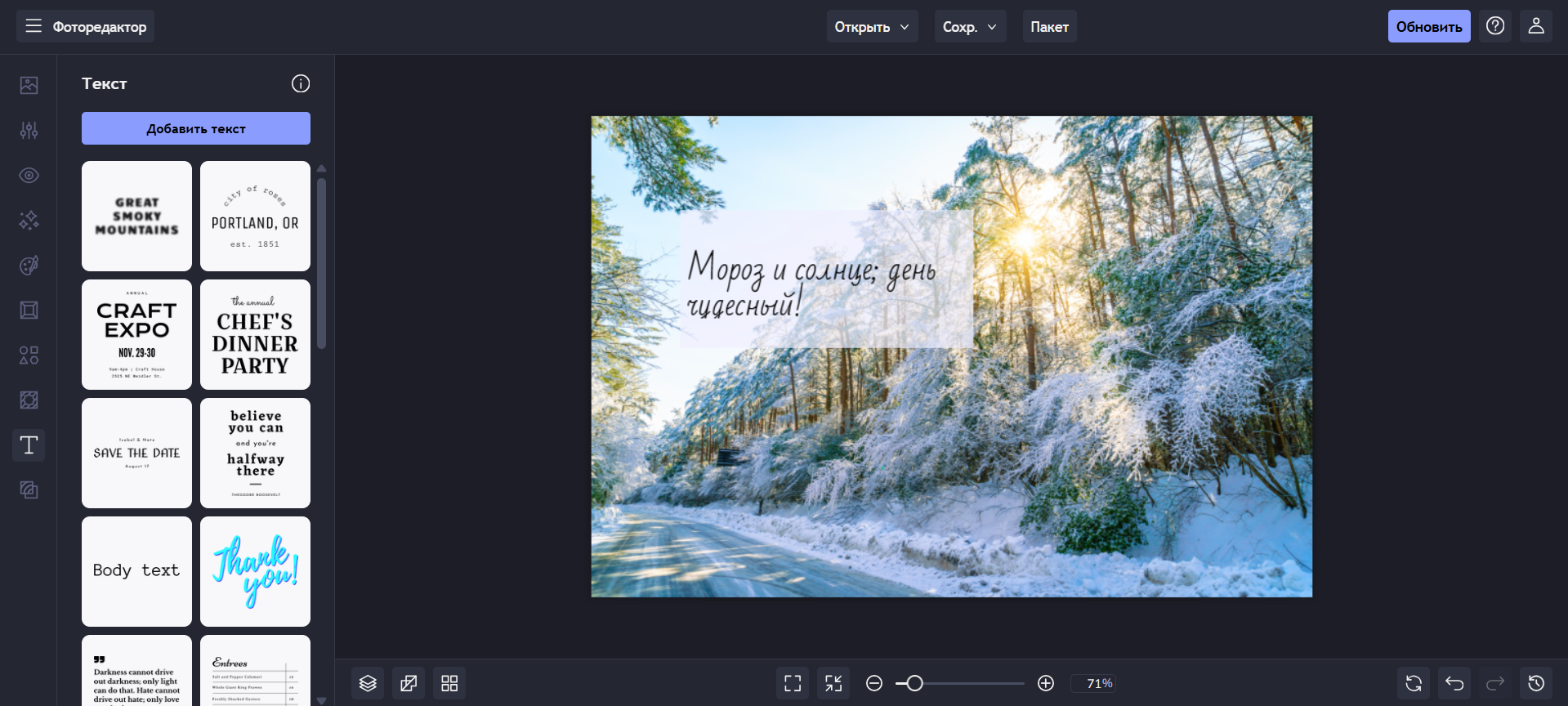The height and width of the screenshot is (706, 1568).
Task: Open the Пакет menu item
Action: pyautogui.click(x=1049, y=27)
